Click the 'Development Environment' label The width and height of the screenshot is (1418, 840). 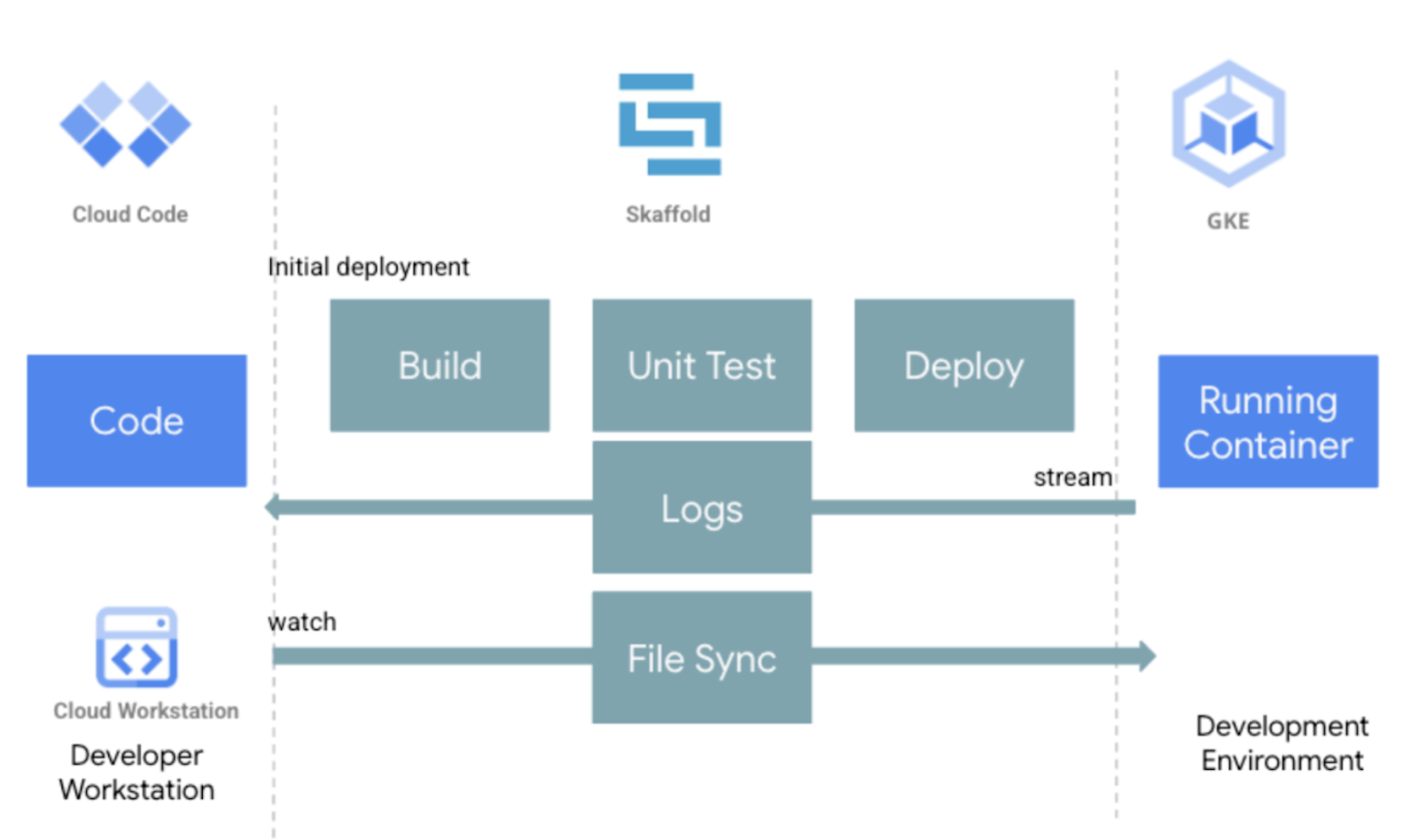click(1281, 743)
